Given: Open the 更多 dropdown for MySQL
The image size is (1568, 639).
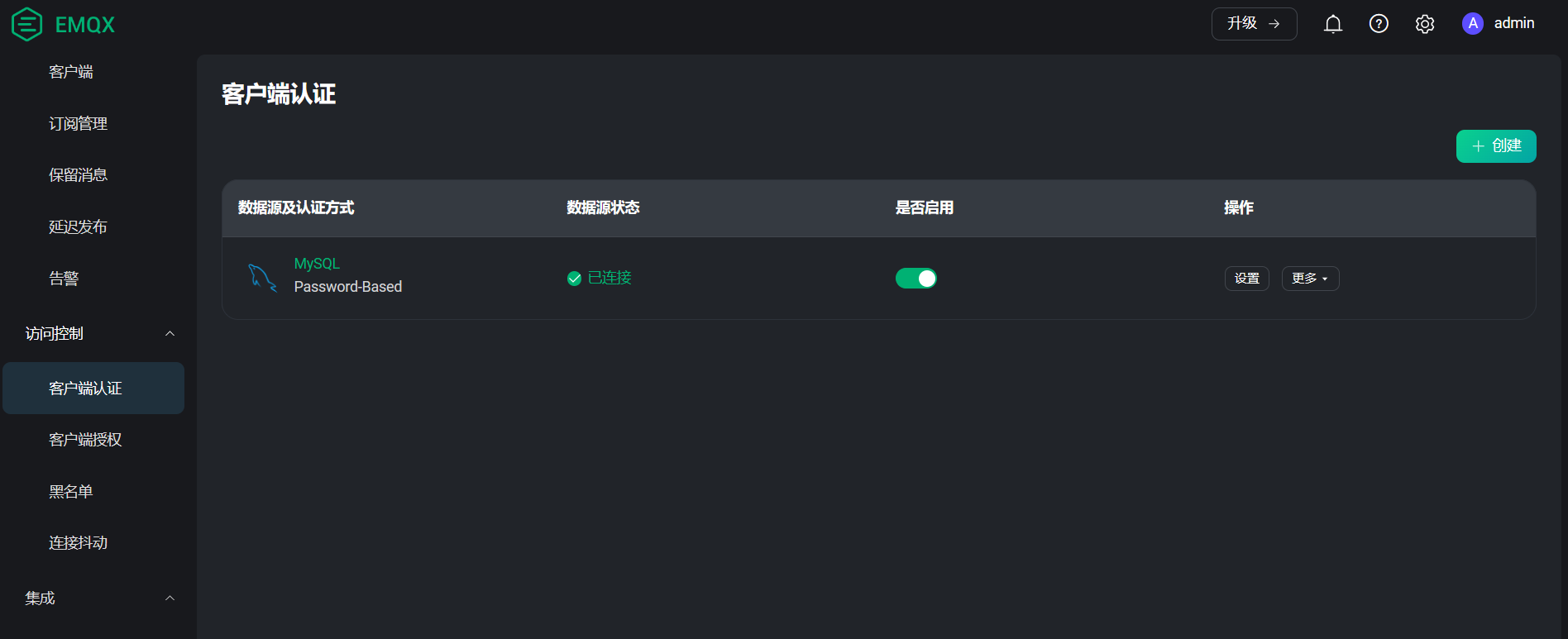Looking at the screenshot, I should [1310, 279].
